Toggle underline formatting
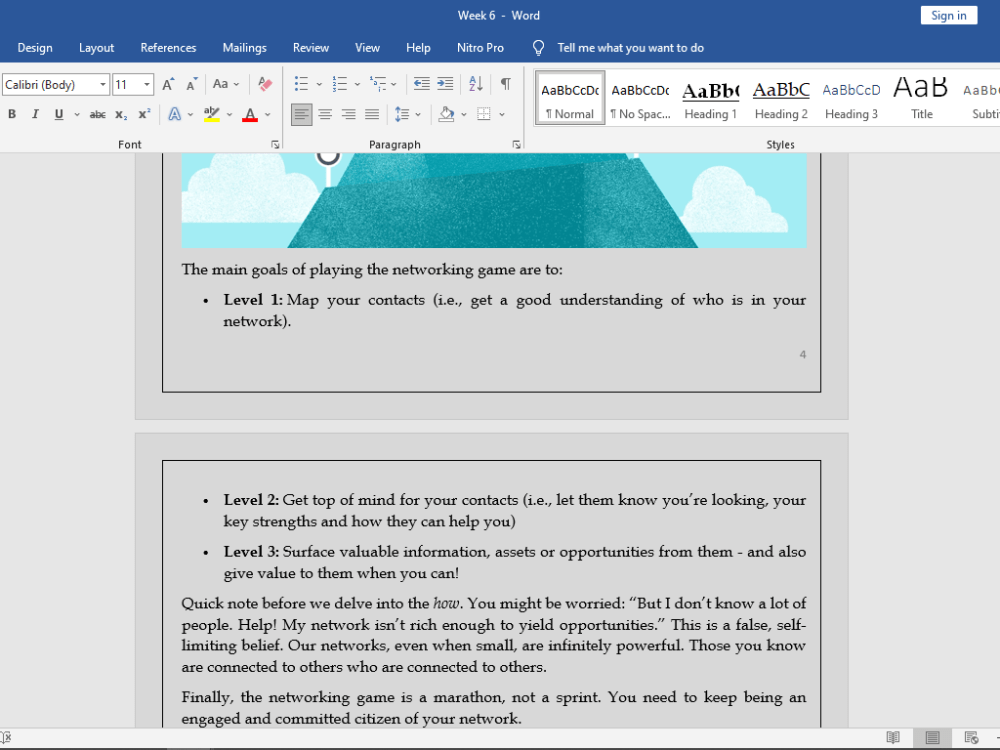 [x=59, y=114]
